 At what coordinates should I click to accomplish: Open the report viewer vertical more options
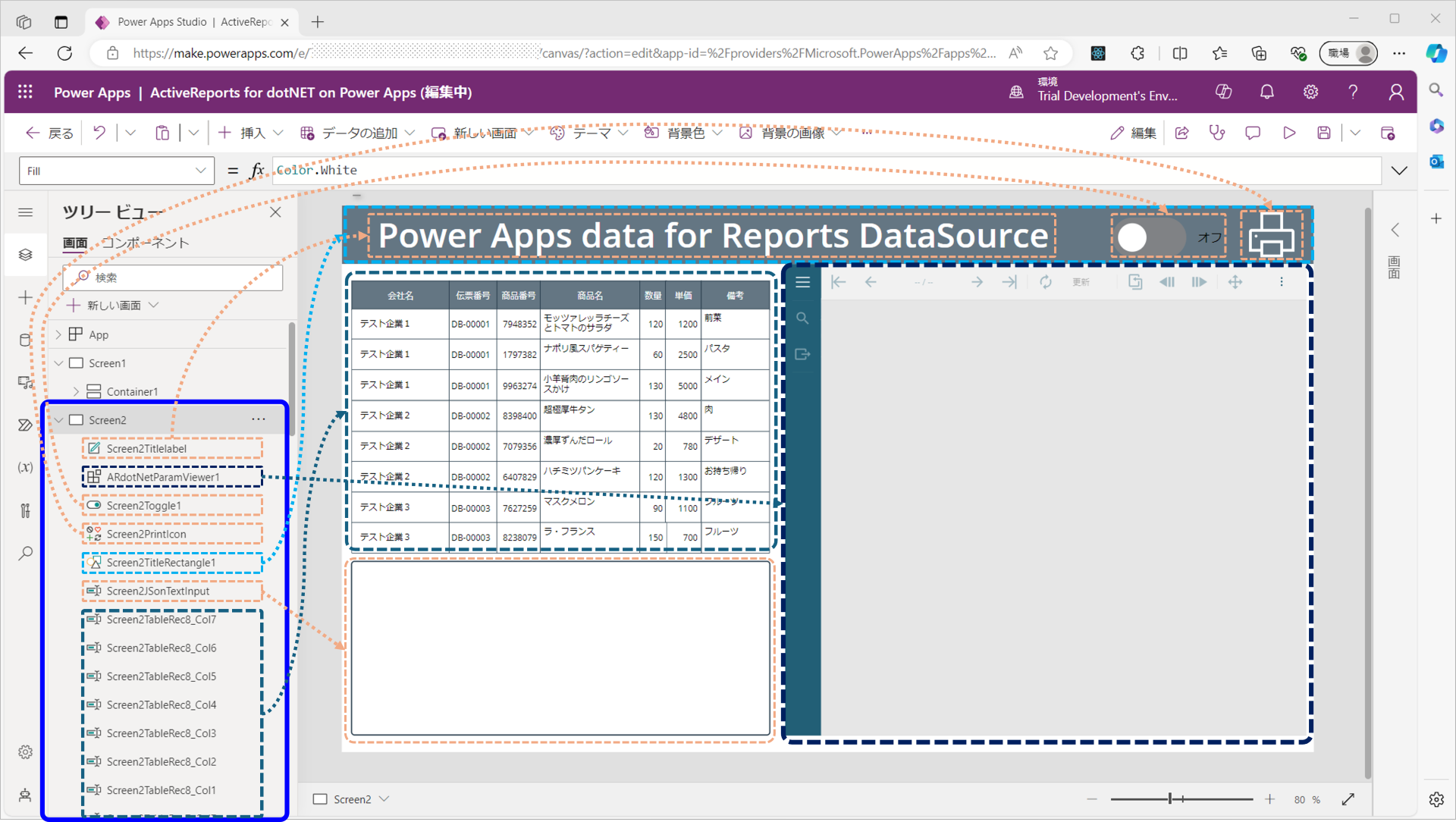tap(1282, 282)
